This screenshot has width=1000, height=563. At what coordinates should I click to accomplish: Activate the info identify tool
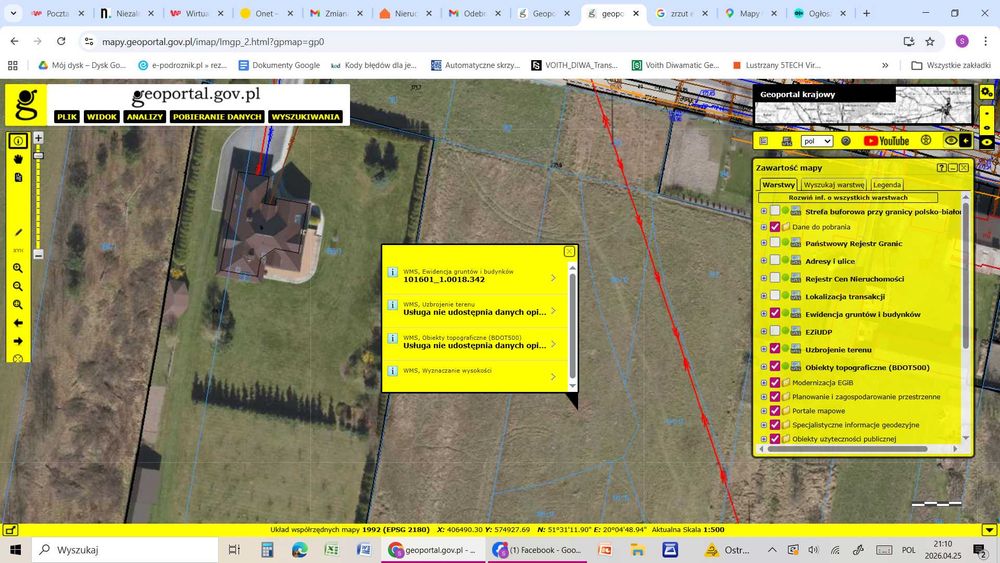(18, 141)
